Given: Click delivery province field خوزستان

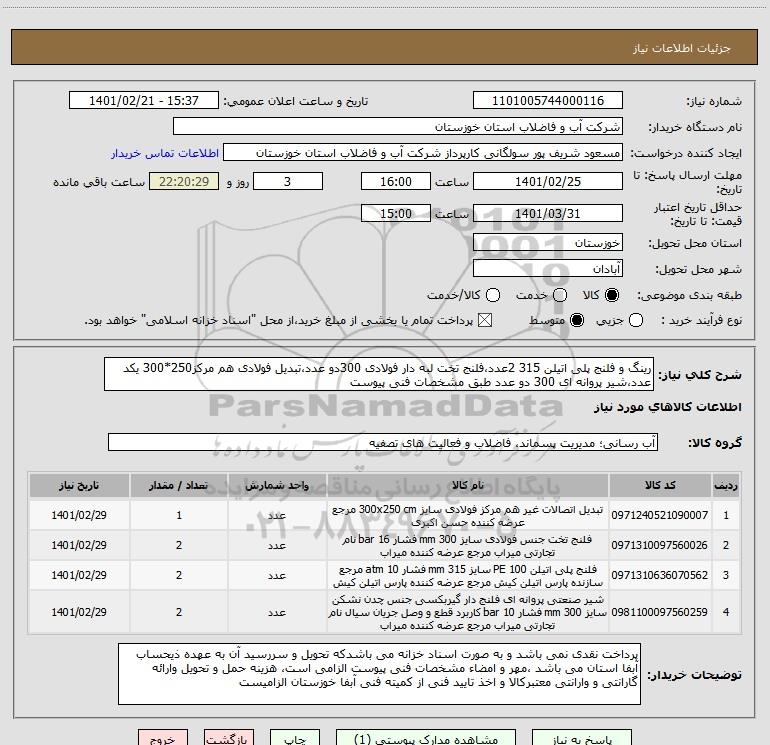Looking at the screenshot, I should point(548,243).
